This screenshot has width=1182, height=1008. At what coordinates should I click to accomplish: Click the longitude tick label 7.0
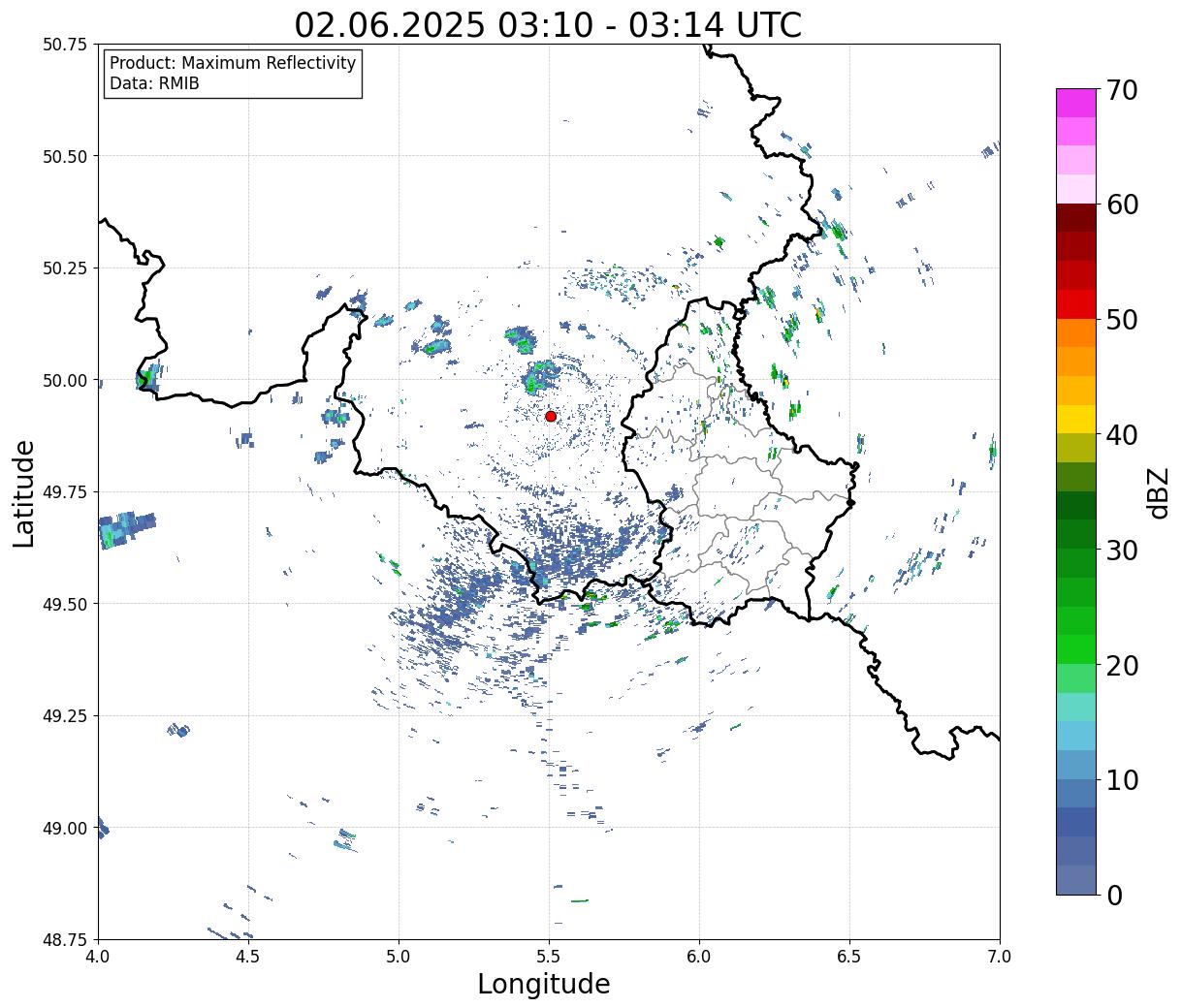point(1000,957)
